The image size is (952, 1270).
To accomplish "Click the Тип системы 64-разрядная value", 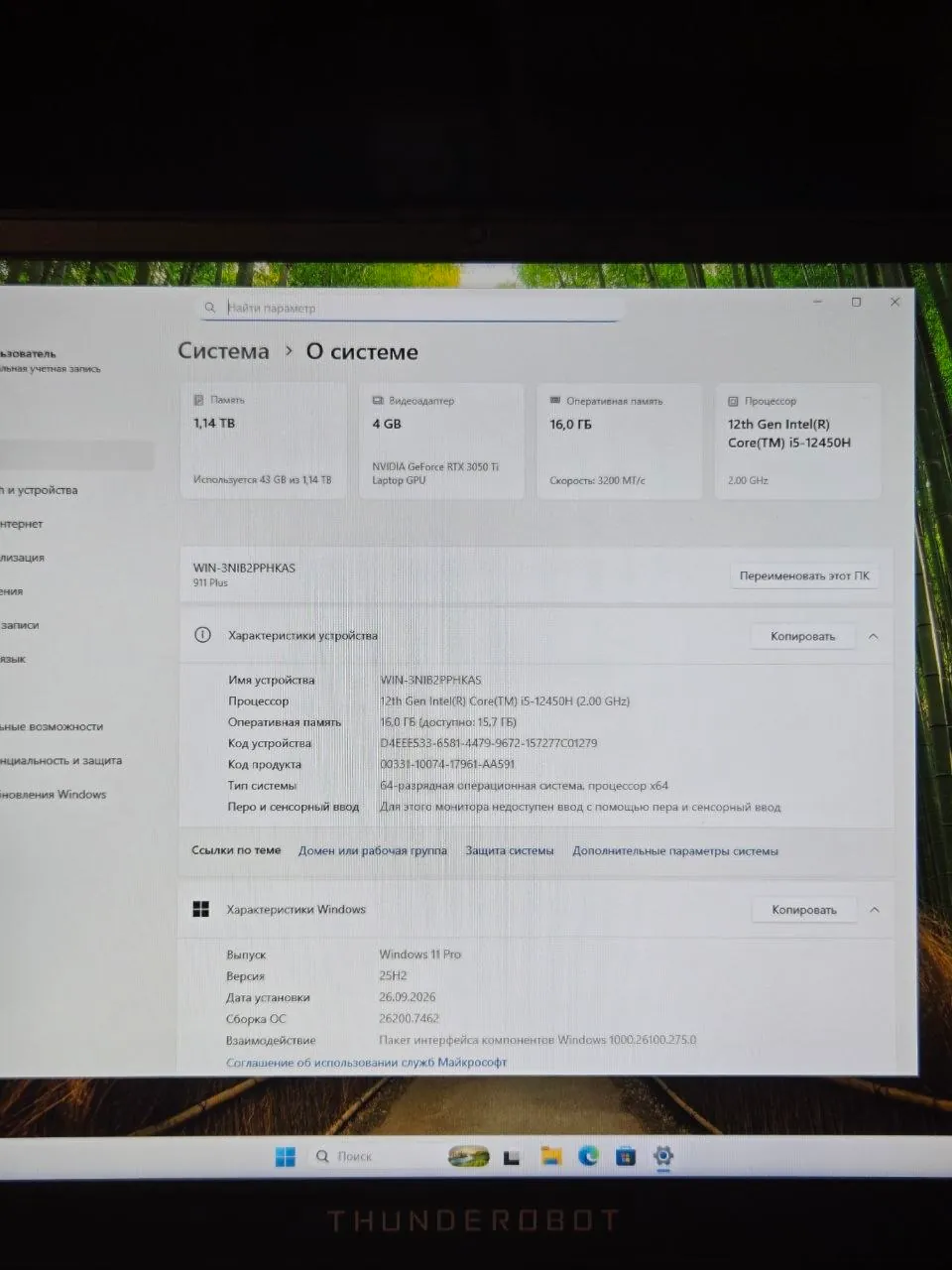I will point(524,785).
